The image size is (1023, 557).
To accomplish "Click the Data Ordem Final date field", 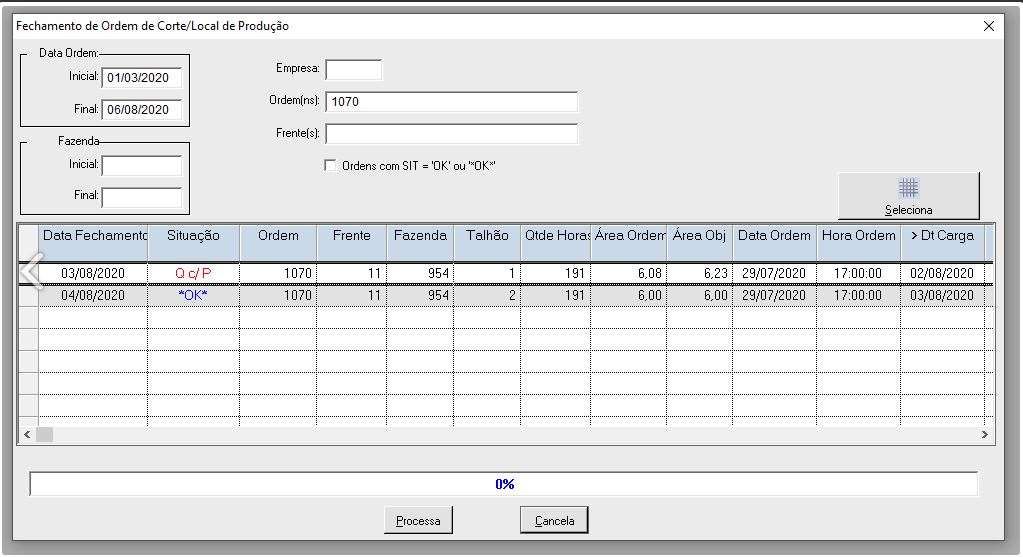I will pos(142,110).
